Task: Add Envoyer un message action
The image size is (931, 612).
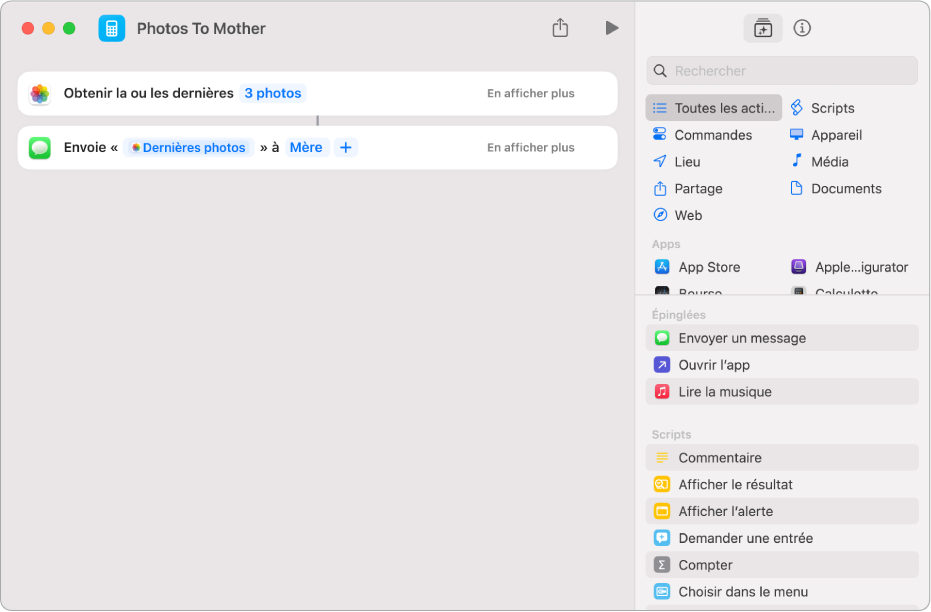Action: (782, 338)
